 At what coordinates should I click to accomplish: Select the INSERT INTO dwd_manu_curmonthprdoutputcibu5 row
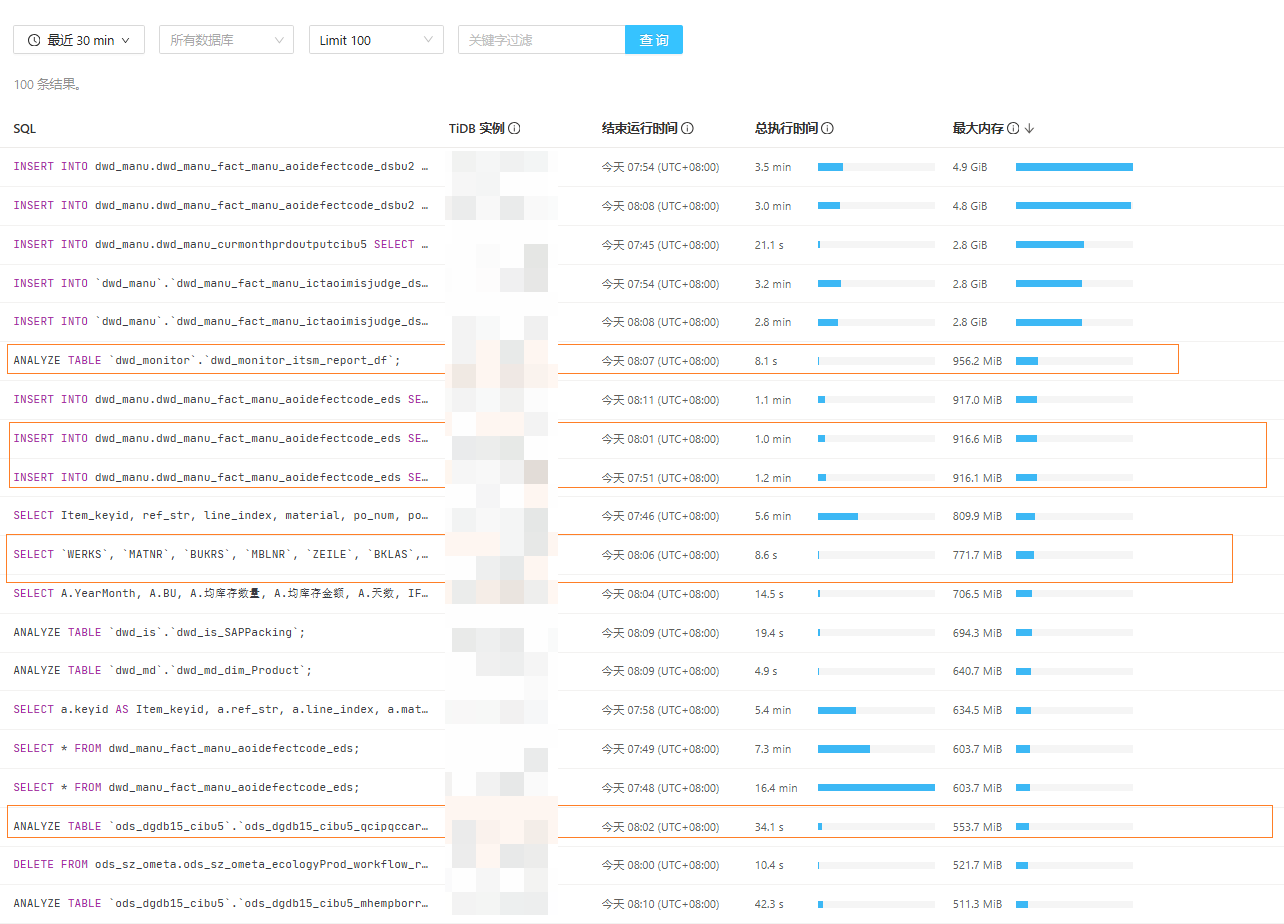(642, 245)
